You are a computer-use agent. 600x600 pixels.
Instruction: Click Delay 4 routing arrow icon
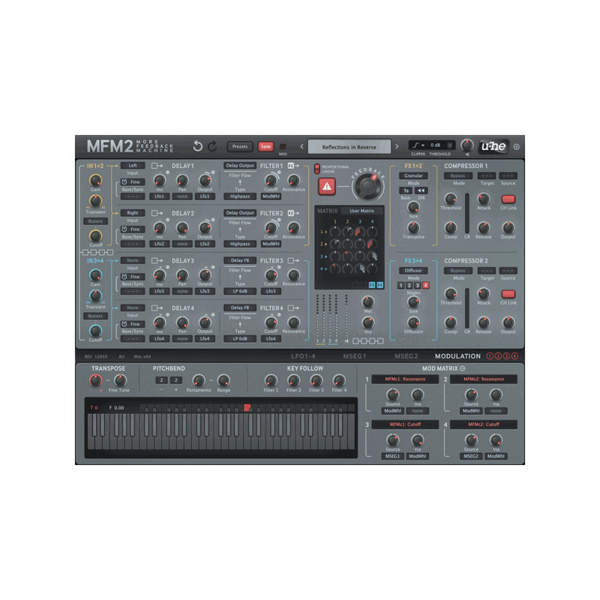157,308
